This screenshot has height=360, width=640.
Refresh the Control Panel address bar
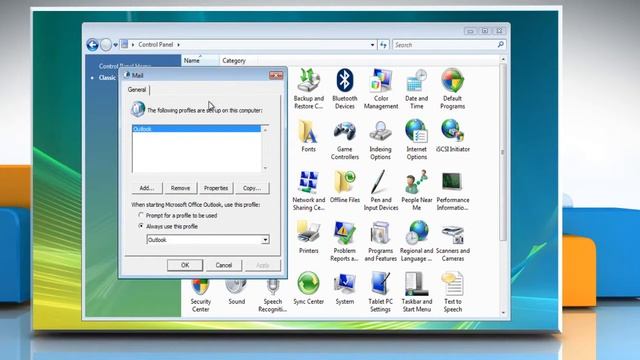[383, 45]
